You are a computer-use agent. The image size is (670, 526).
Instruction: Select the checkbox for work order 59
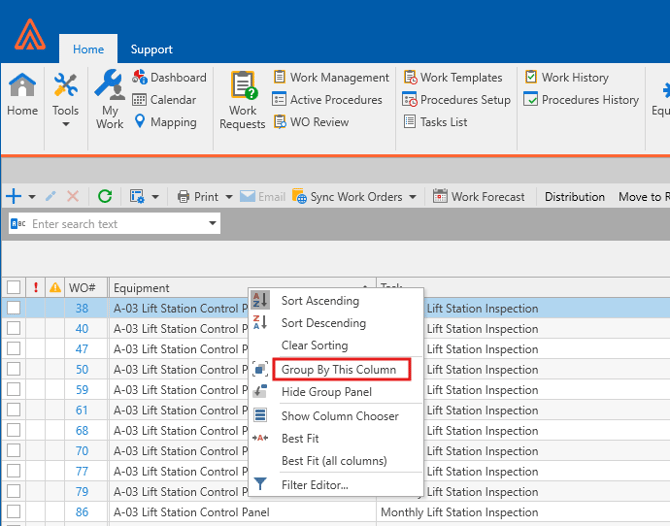click(13, 390)
